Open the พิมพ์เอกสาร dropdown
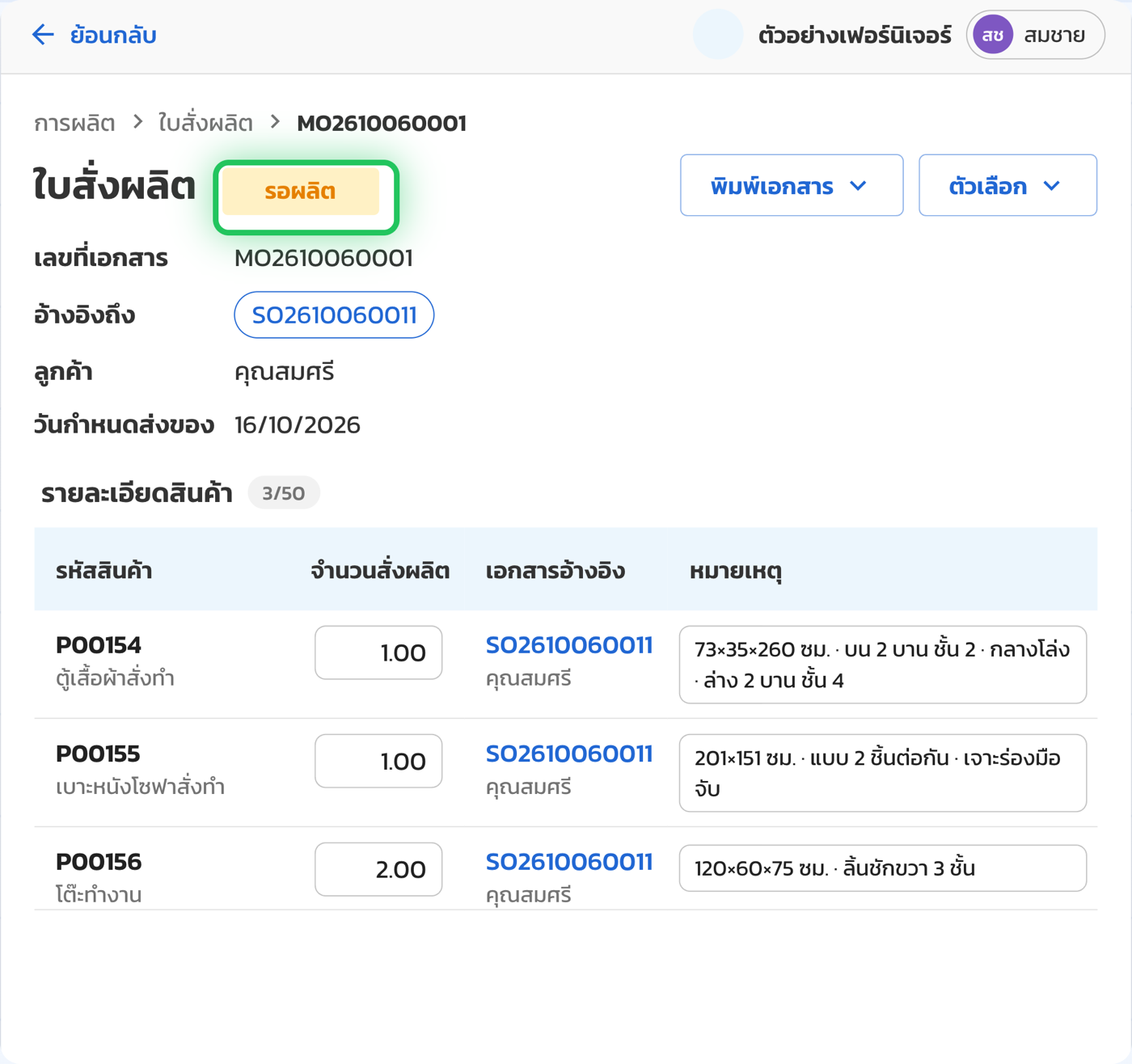This screenshot has height=1064, width=1132. tap(792, 185)
